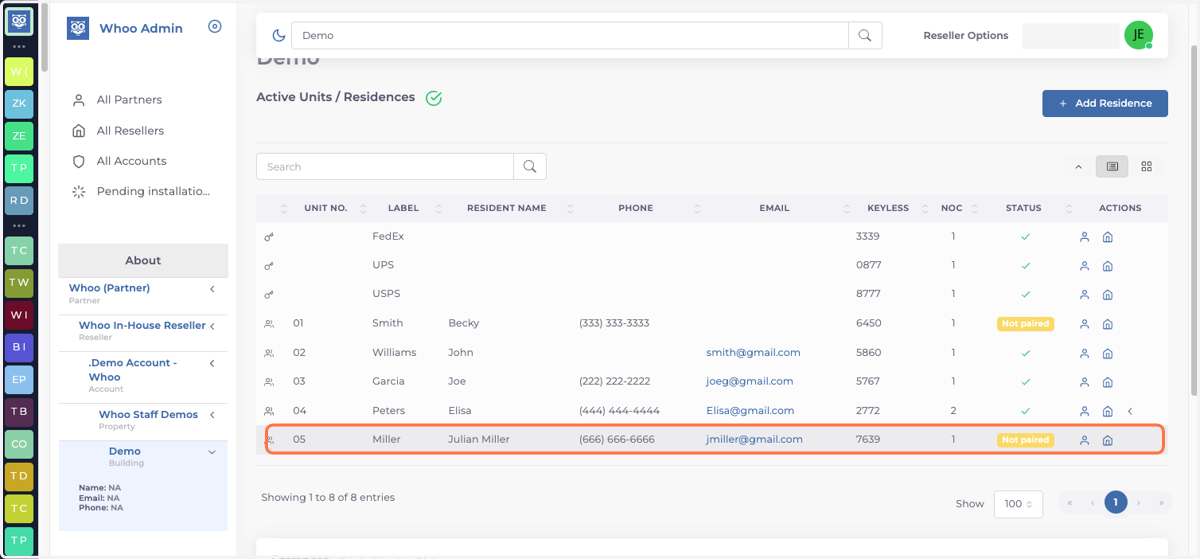
Task: Open the CO workspace in the left dock
Action: pyautogui.click(x=19, y=443)
